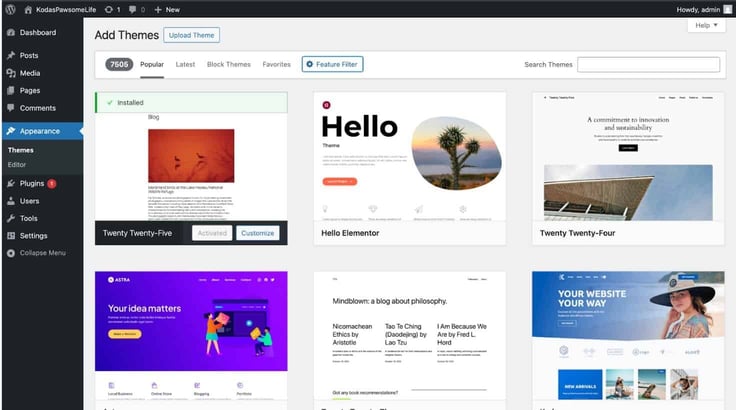Expand the Help dropdown

click(706, 25)
